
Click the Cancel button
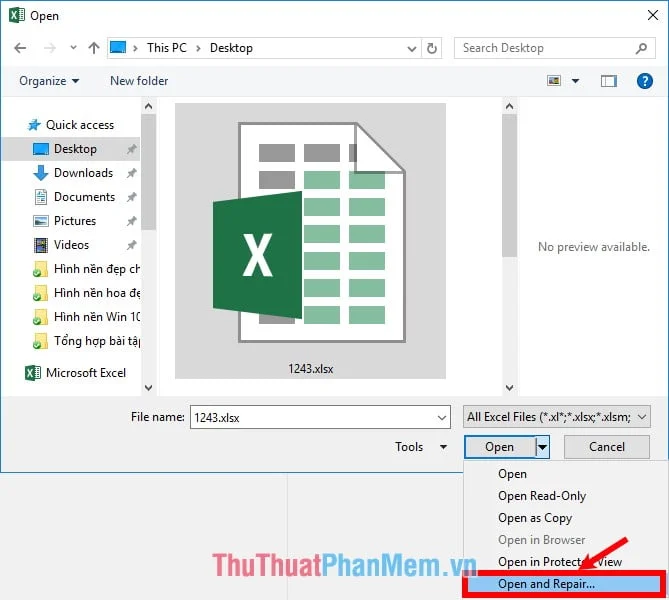click(607, 447)
